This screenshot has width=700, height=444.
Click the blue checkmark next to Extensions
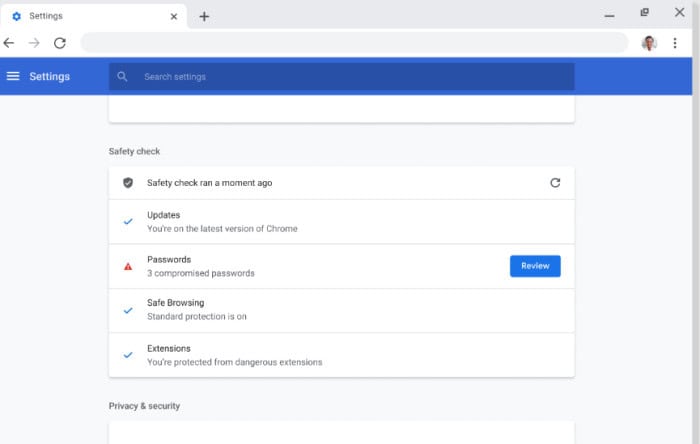[128, 355]
